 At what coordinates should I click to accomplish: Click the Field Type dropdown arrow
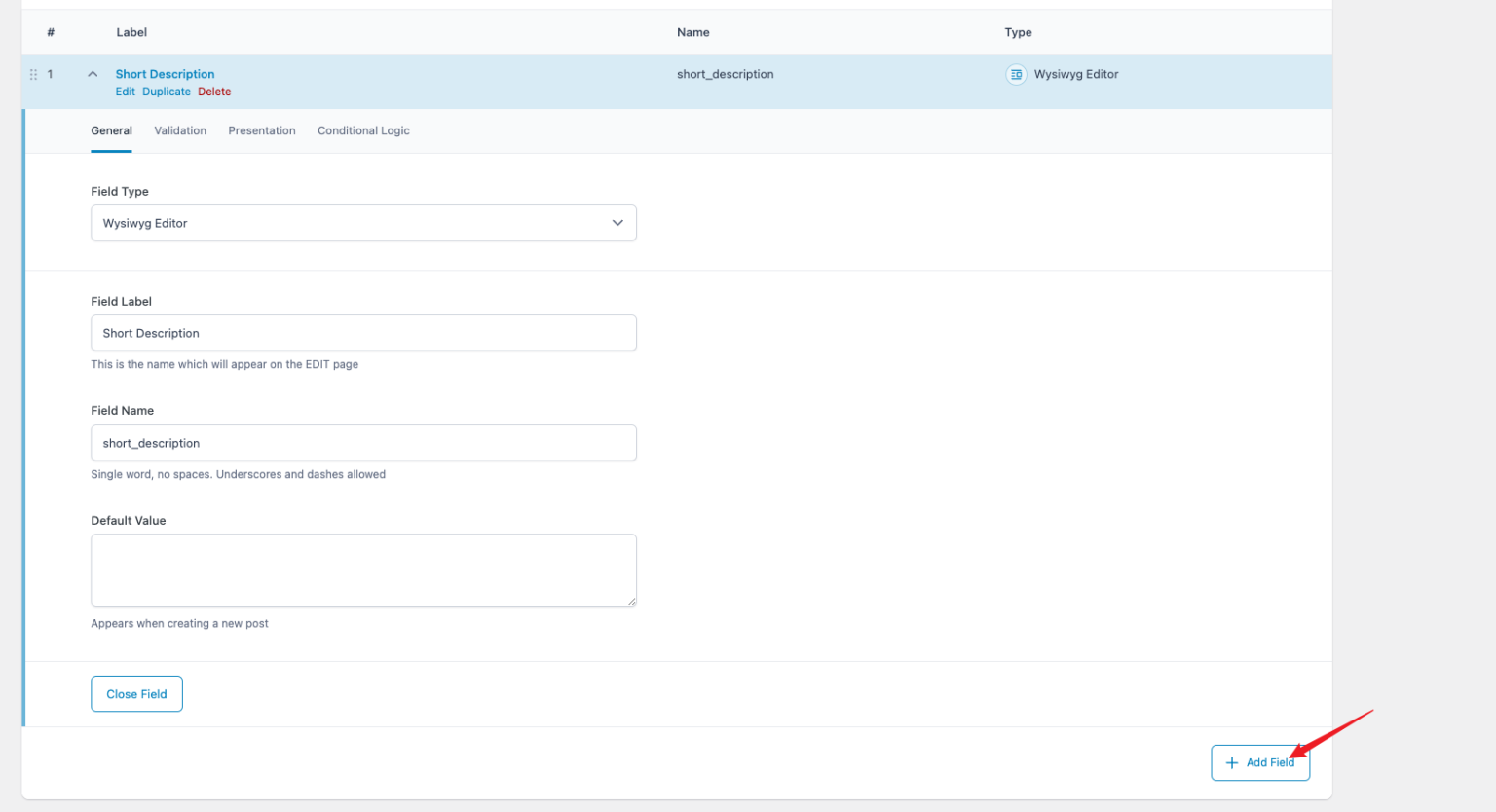[617, 223]
